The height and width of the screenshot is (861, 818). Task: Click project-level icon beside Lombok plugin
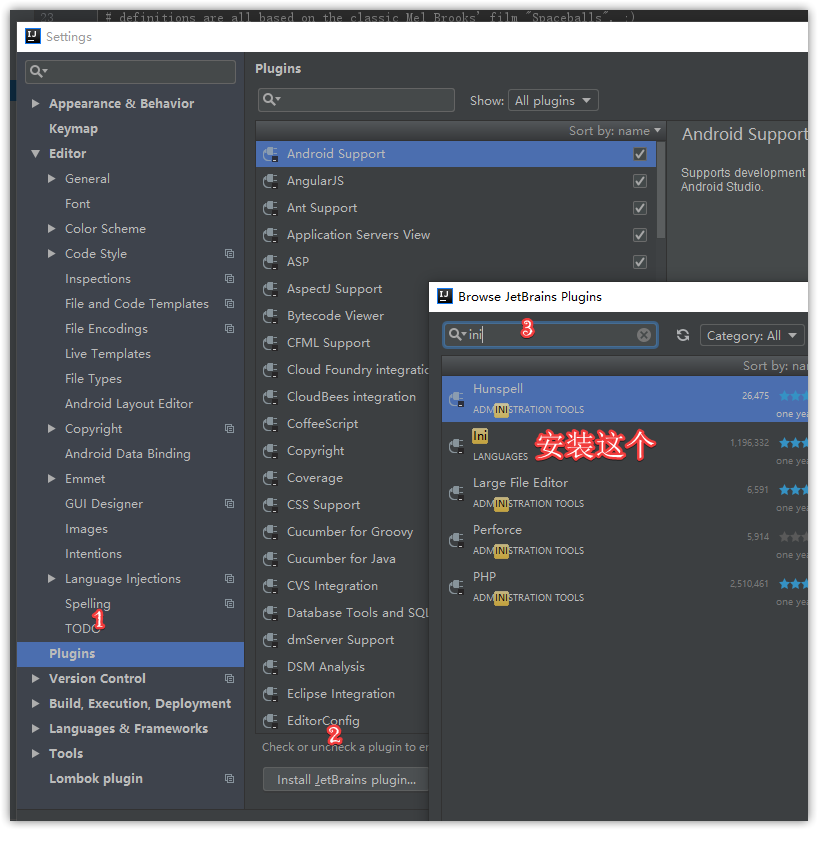coord(229,779)
